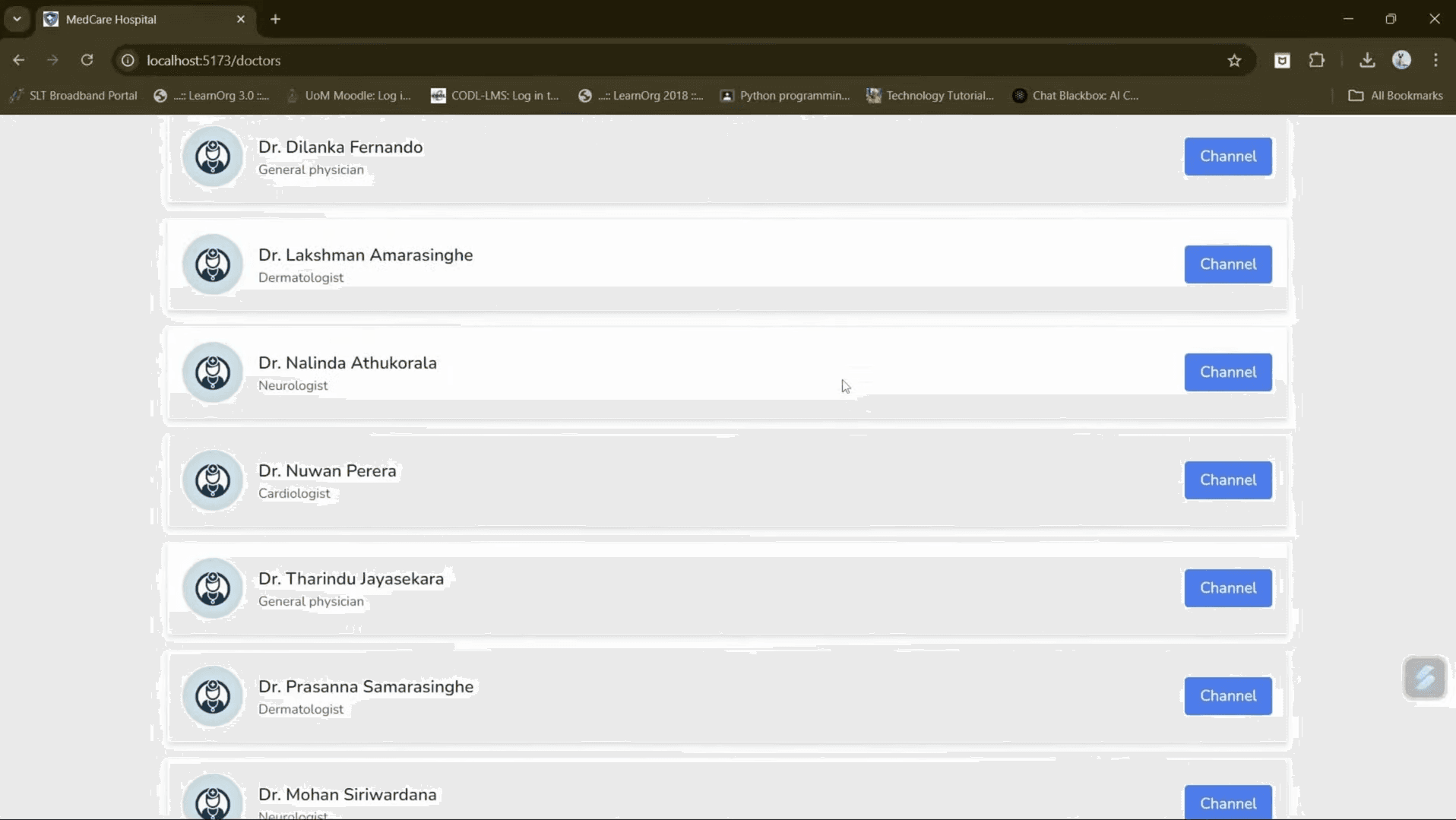The image size is (1456, 820).
Task: Bookmark this page with the star icon
Action: point(1234,60)
